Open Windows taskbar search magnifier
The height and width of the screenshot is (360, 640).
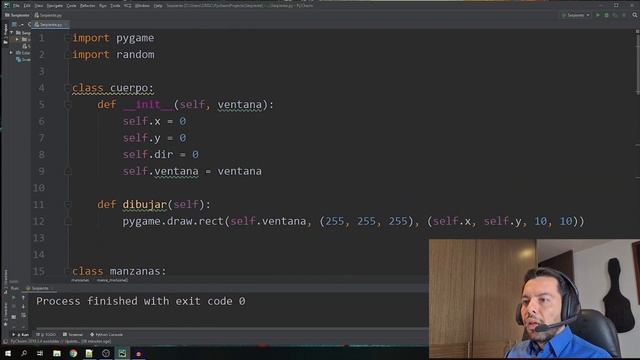[24, 353]
